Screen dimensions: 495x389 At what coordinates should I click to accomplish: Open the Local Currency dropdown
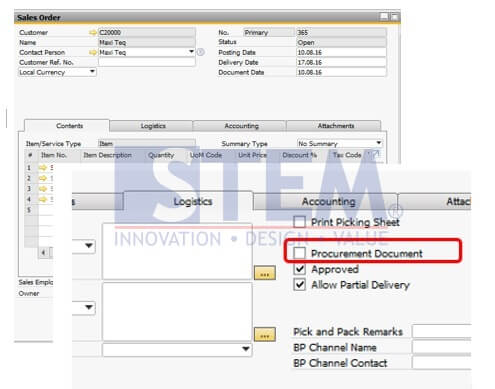click(x=92, y=72)
